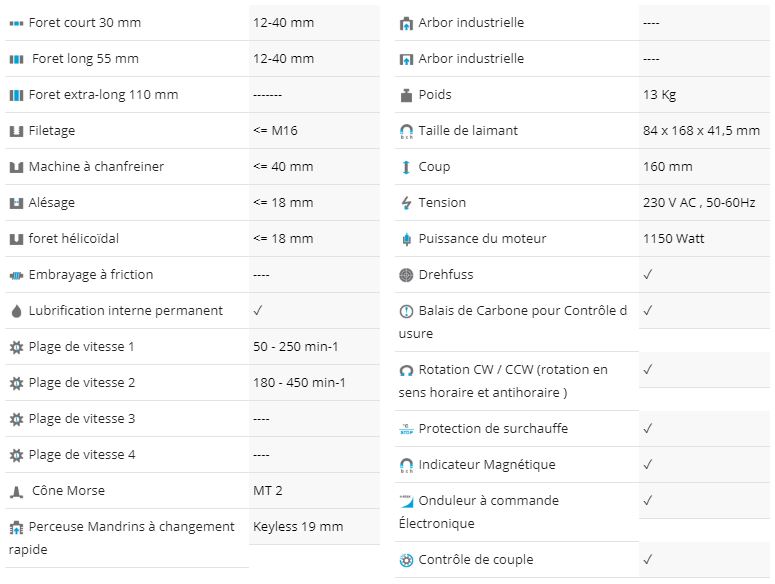Click the magnet icon beside Taille de laimant
The height and width of the screenshot is (584, 775).
pyautogui.click(x=406, y=131)
